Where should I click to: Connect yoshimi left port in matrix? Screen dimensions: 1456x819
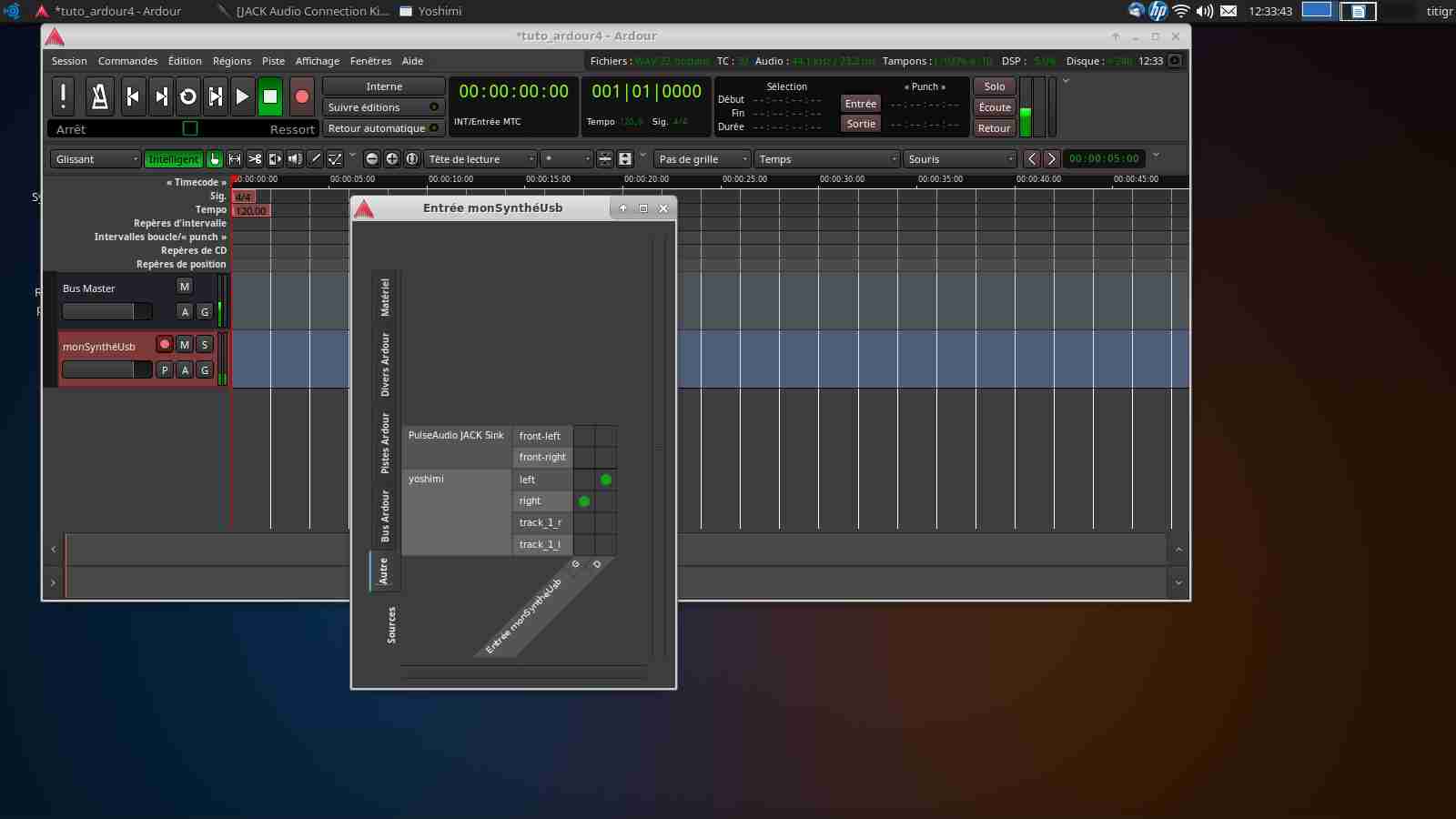pos(584,480)
